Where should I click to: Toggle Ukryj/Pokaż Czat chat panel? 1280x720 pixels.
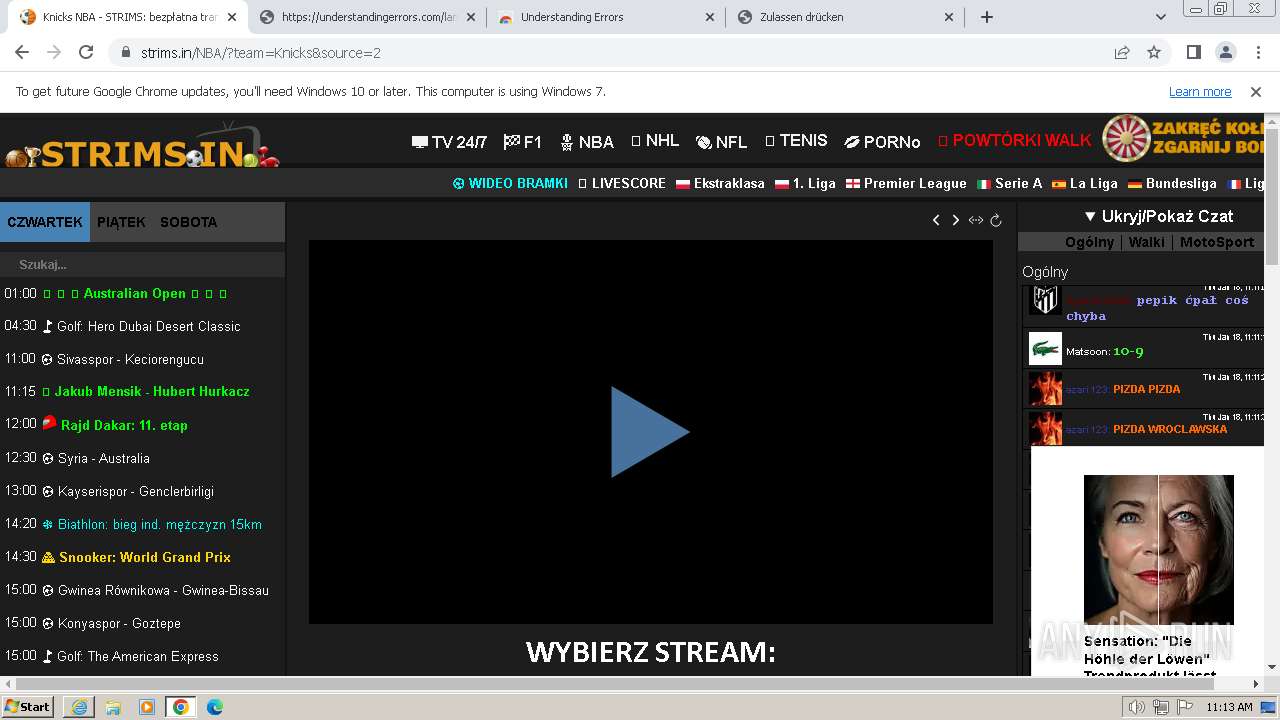click(x=1159, y=216)
